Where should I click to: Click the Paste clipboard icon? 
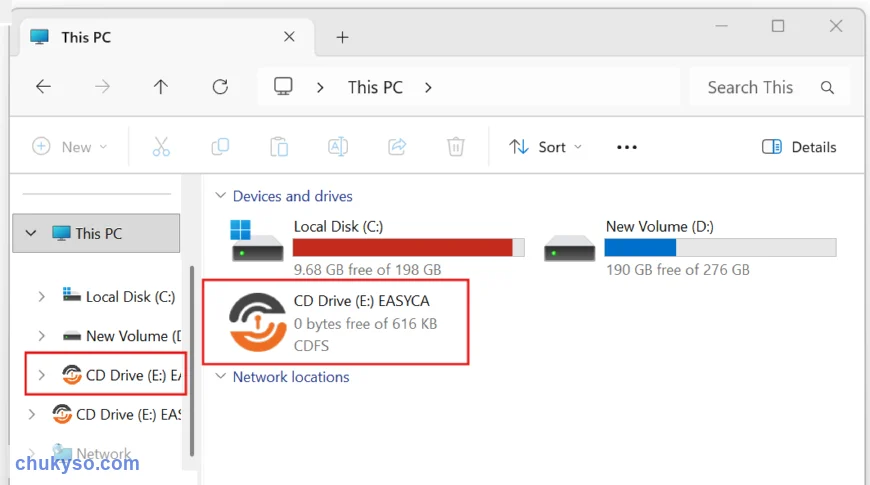[279, 147]
